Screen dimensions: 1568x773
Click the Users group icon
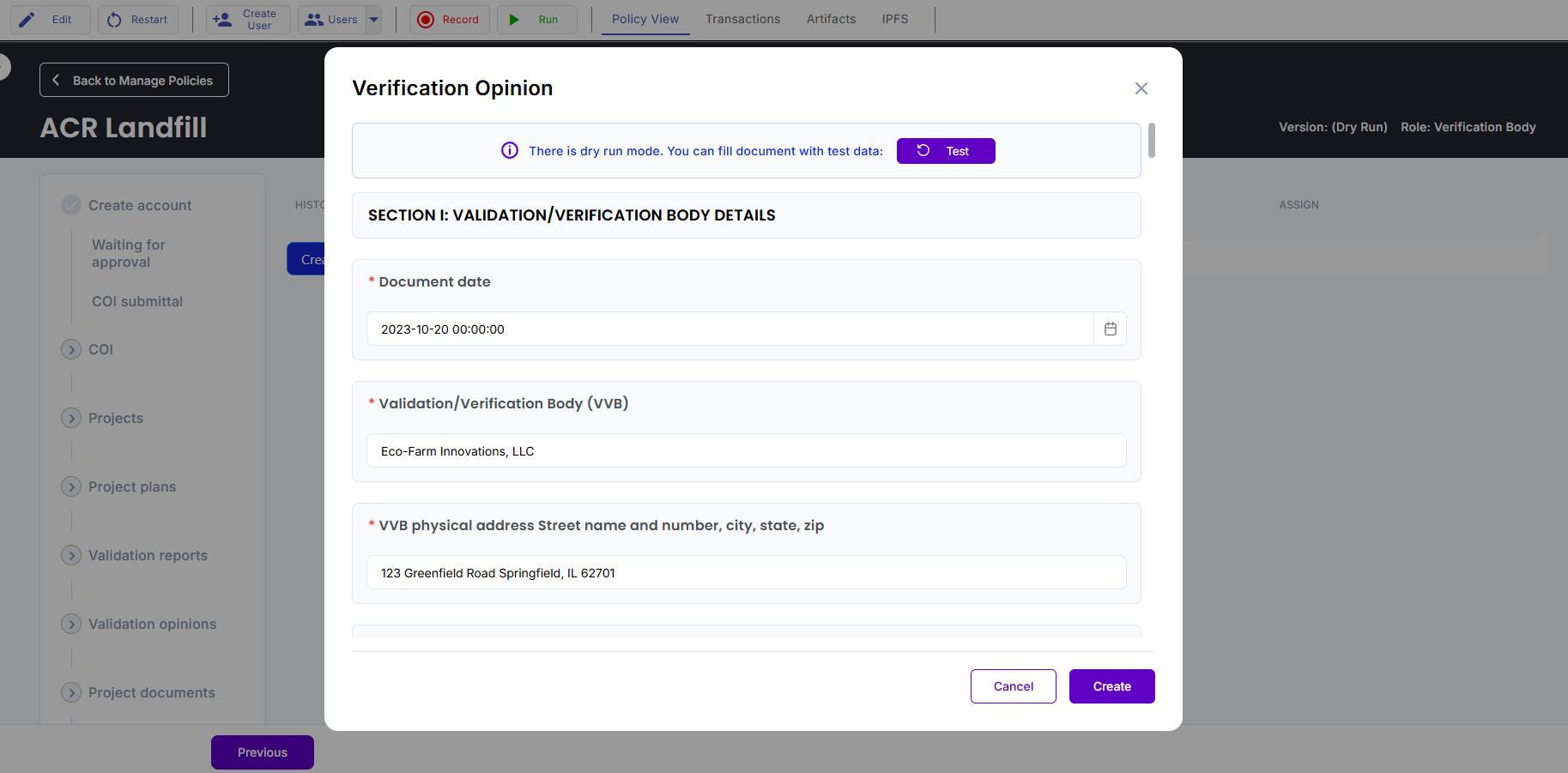click(x=315, y=20)
